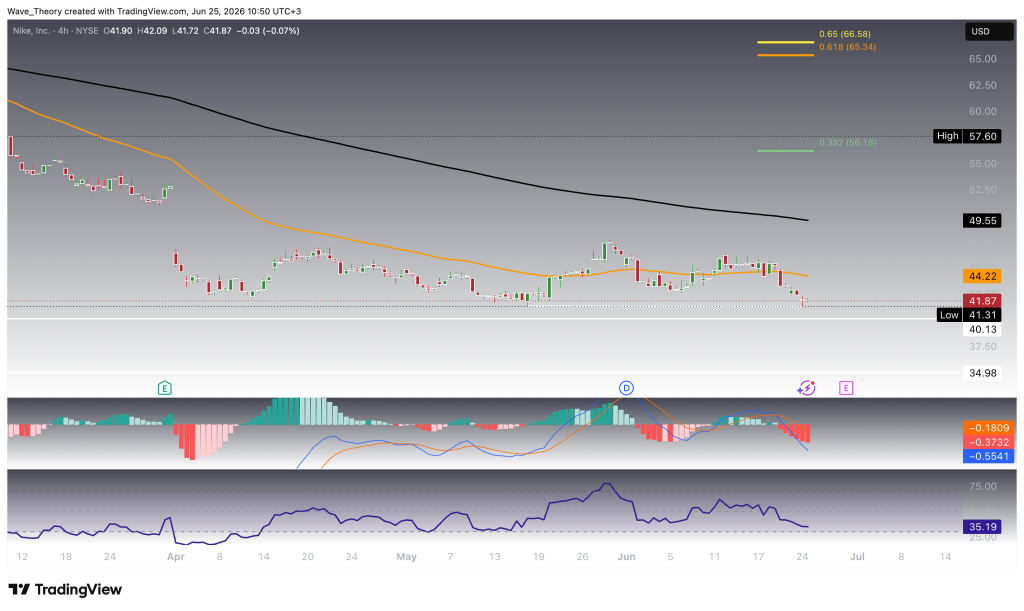The height and width of the screenshot is (611, 1024).
Task: Click the 4h interval in the chart legend
Action: (x=63, y=31)
